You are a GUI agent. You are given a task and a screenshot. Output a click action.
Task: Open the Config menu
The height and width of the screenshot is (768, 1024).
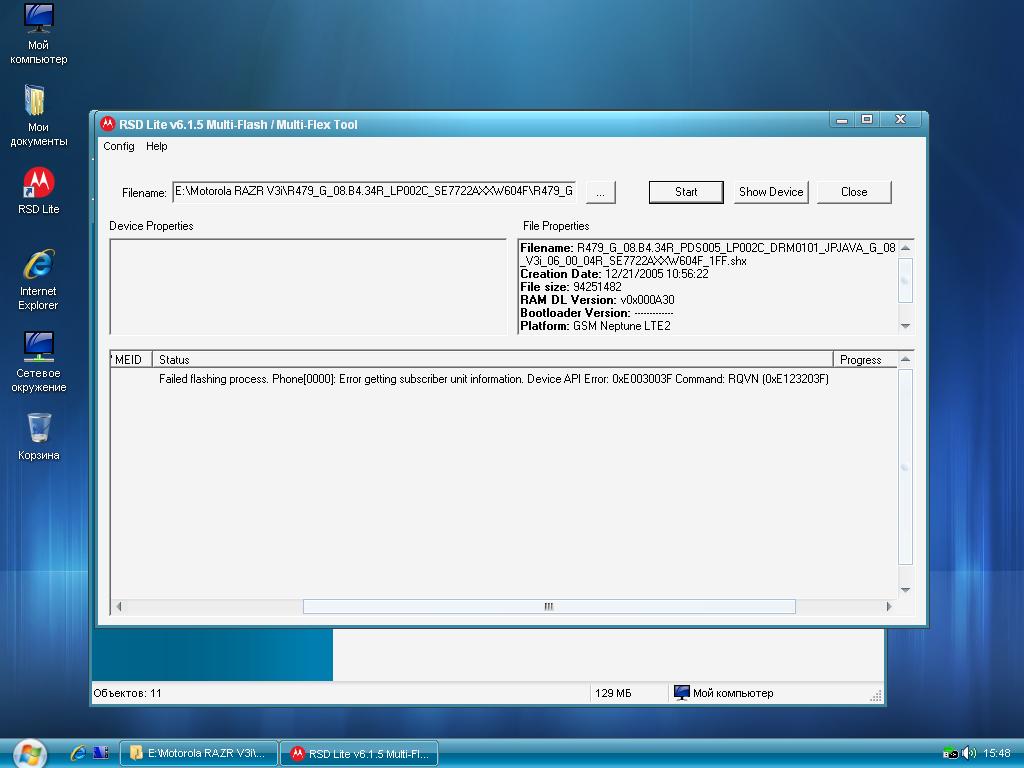[119, 146]
